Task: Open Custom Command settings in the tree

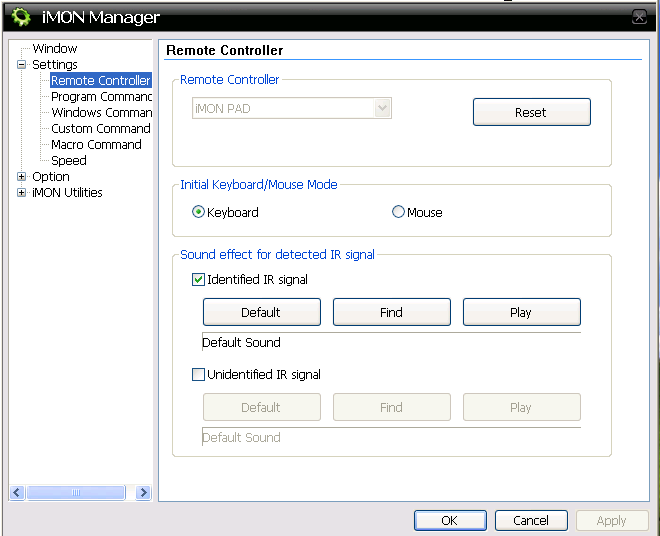Action: tap(101, 128)
